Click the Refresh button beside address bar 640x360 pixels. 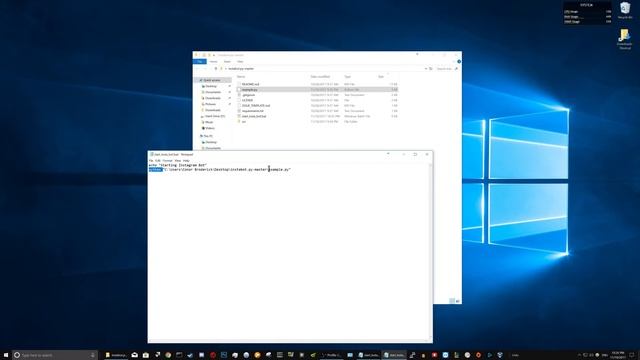point(431,69)
